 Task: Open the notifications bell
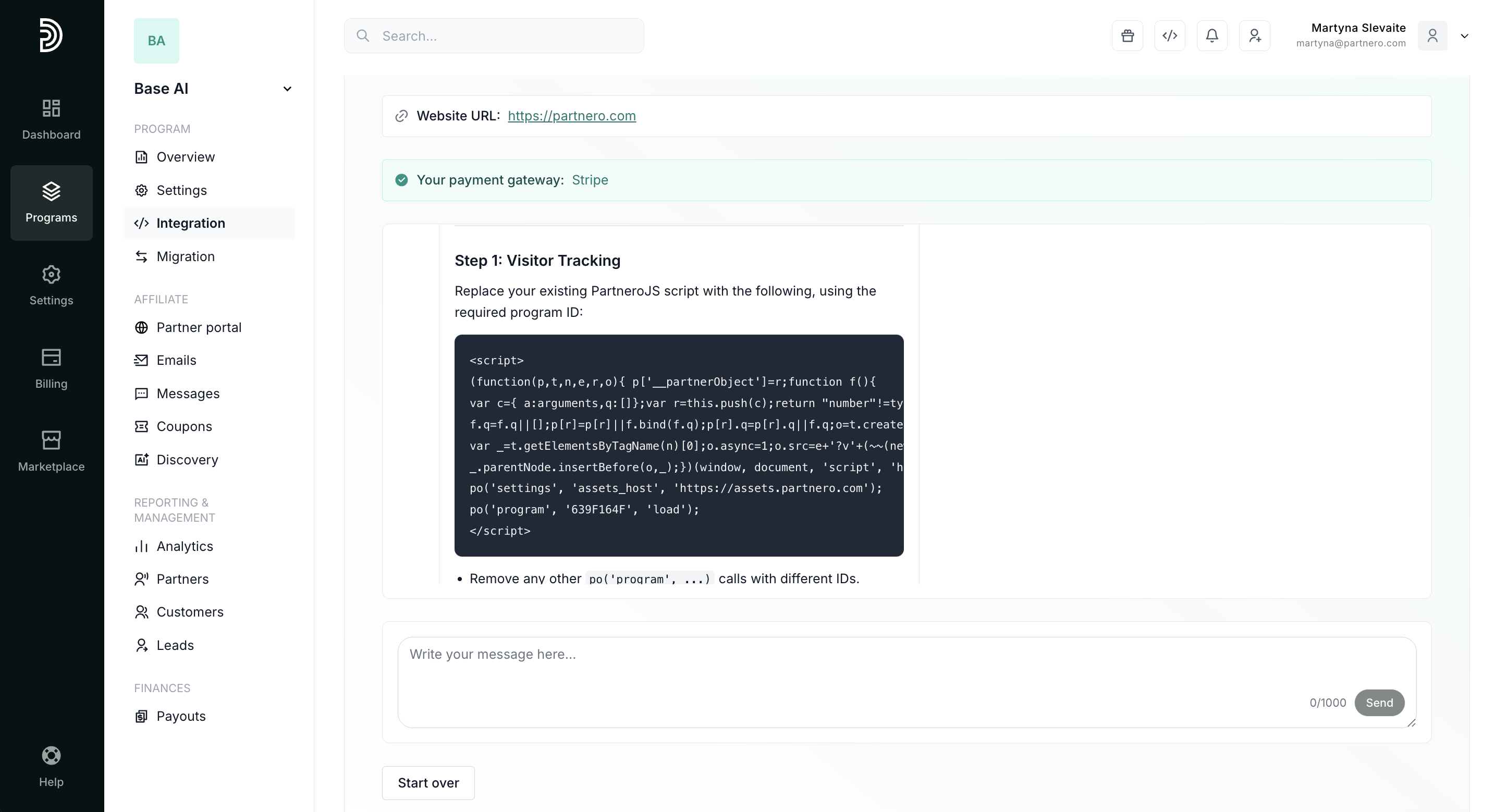(1212, 36)
